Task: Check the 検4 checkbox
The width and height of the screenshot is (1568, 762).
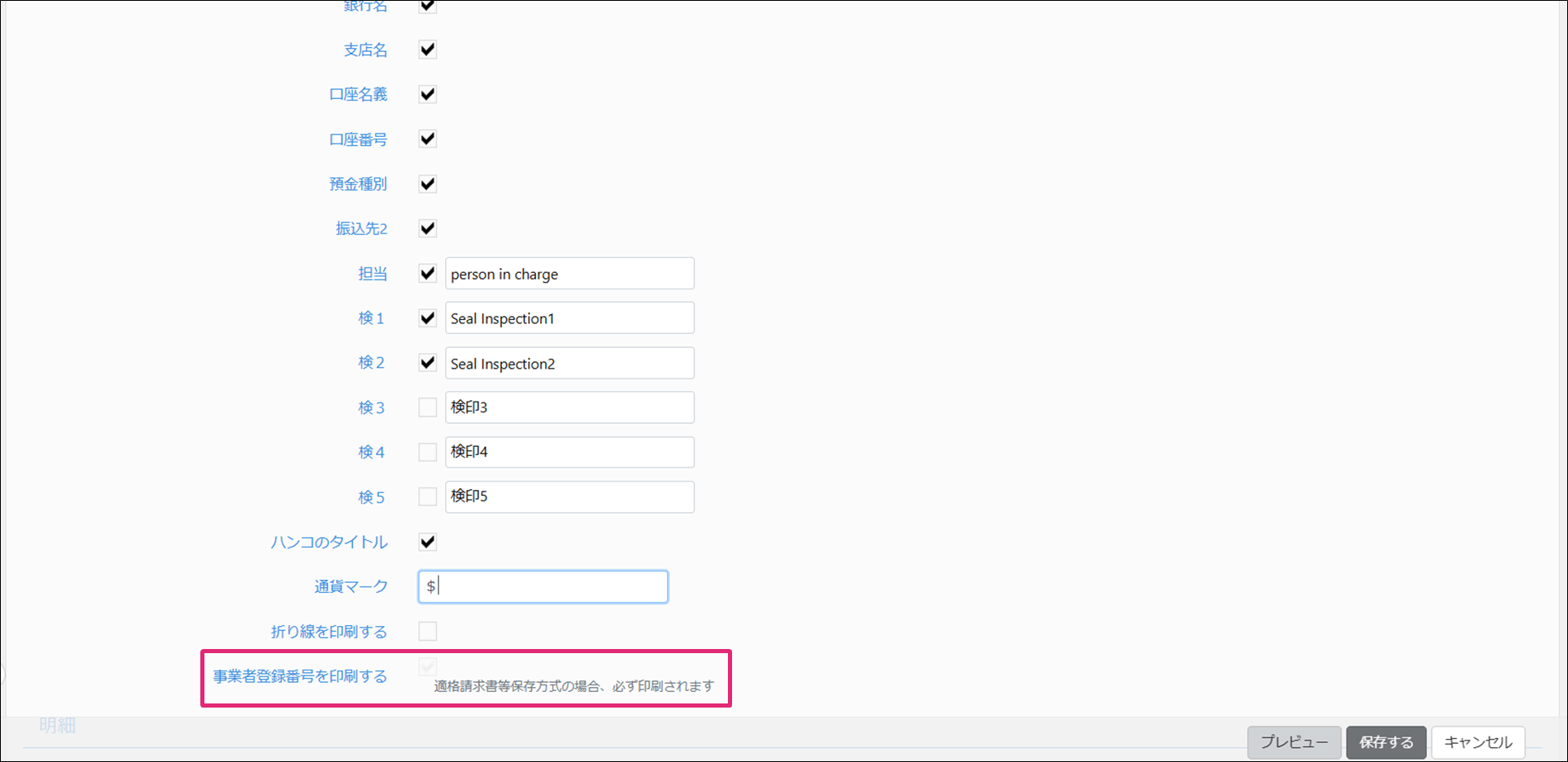Action: (x=427, y=452)
